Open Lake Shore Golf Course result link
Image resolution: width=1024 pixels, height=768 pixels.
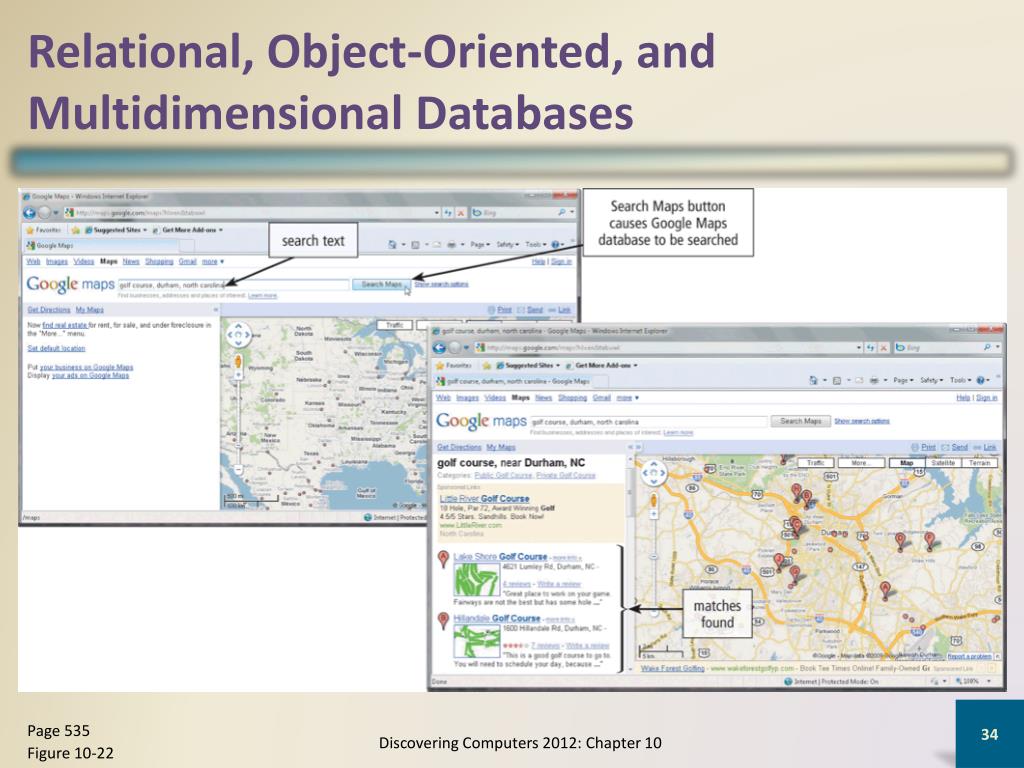tap(500, 557)
